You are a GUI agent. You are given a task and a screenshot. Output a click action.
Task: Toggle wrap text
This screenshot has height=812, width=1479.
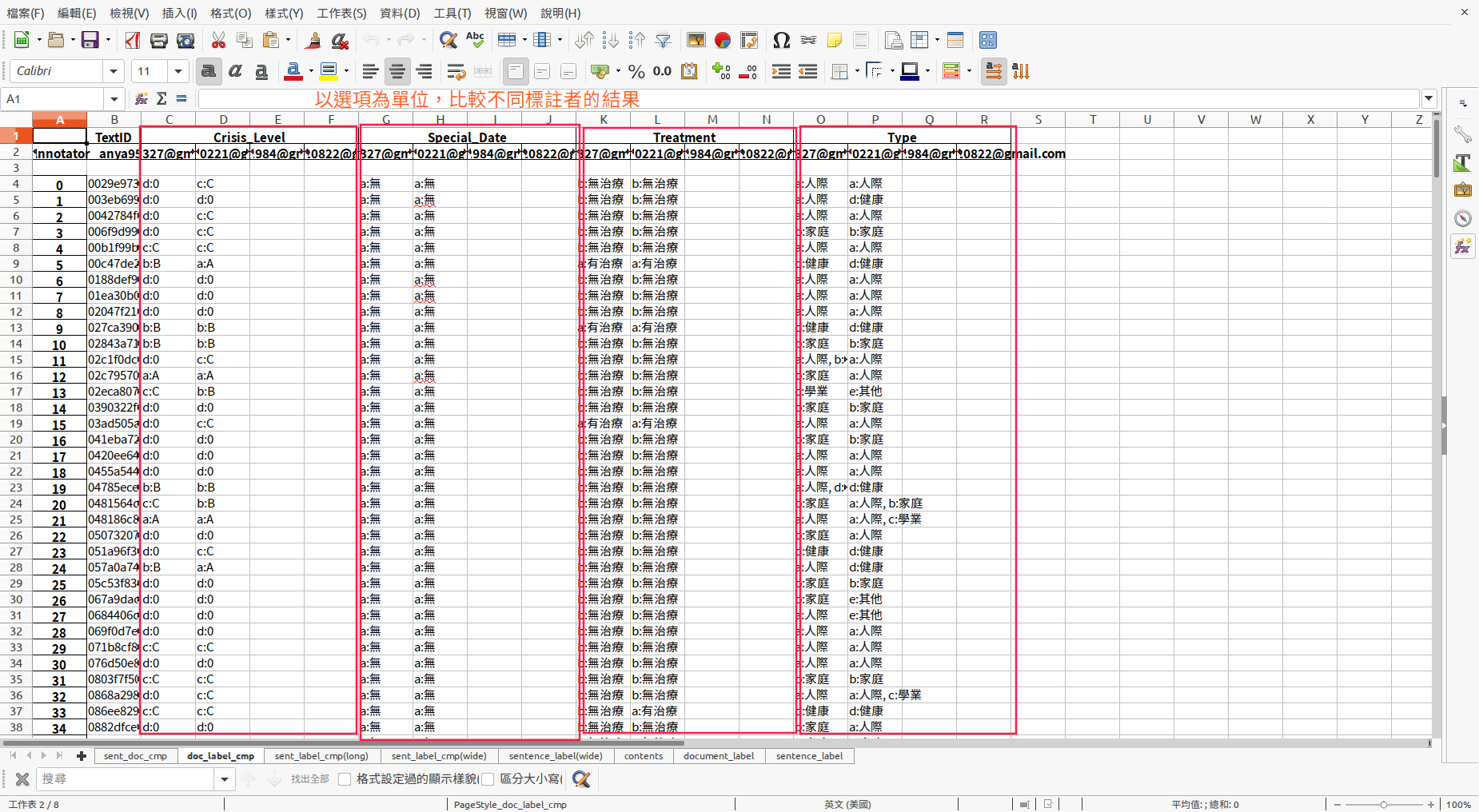(x=456, y=71)
